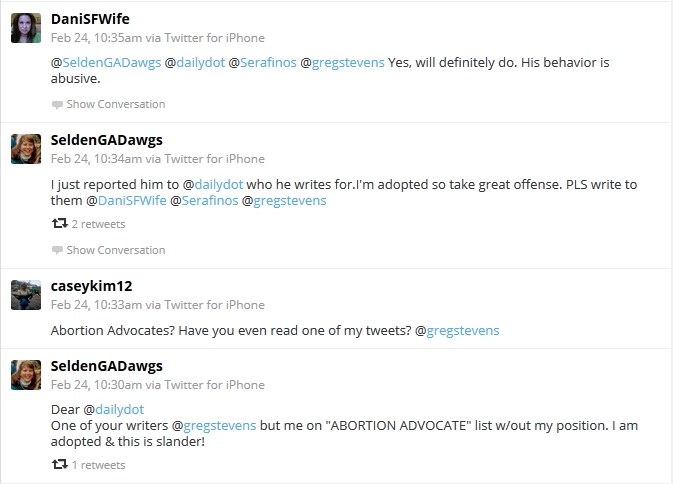This screenshot has height=484, width=673.
Task: Click the retweet icon beside 2 retweets
Action: point(60,224)
